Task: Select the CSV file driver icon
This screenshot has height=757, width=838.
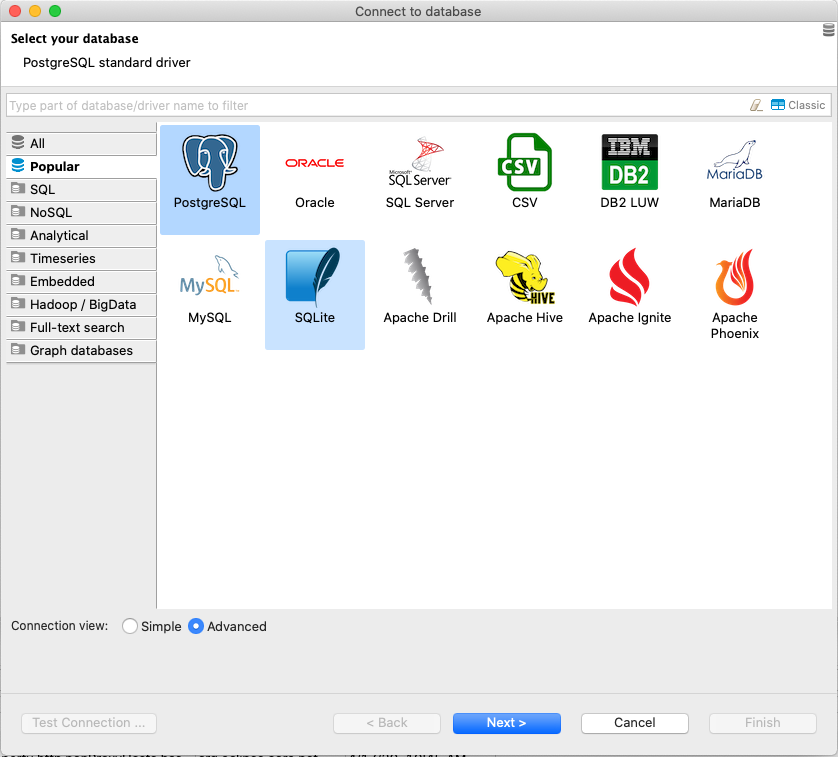Action: tap(524, 163)
